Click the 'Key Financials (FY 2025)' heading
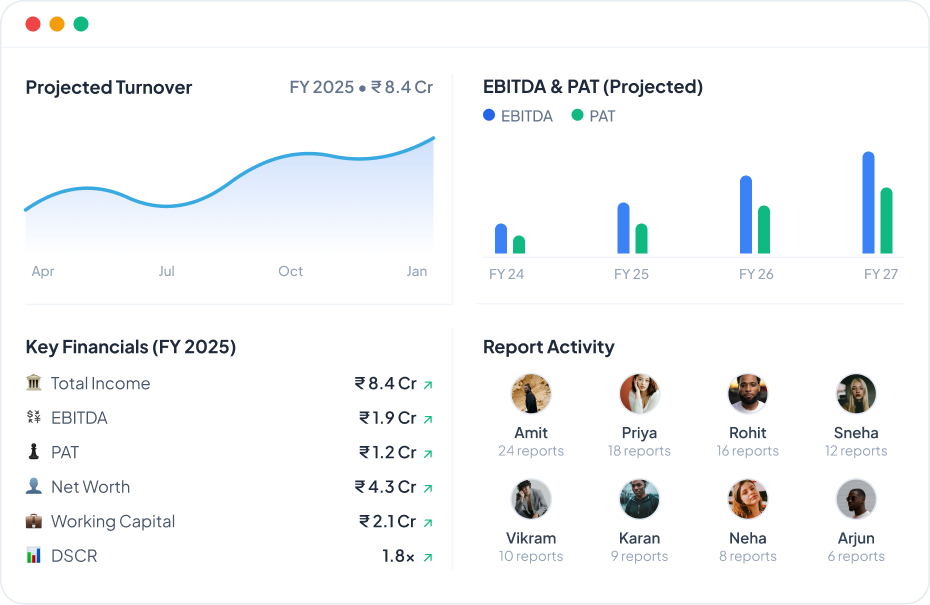The image size is (930, 605). click(130, 347)
